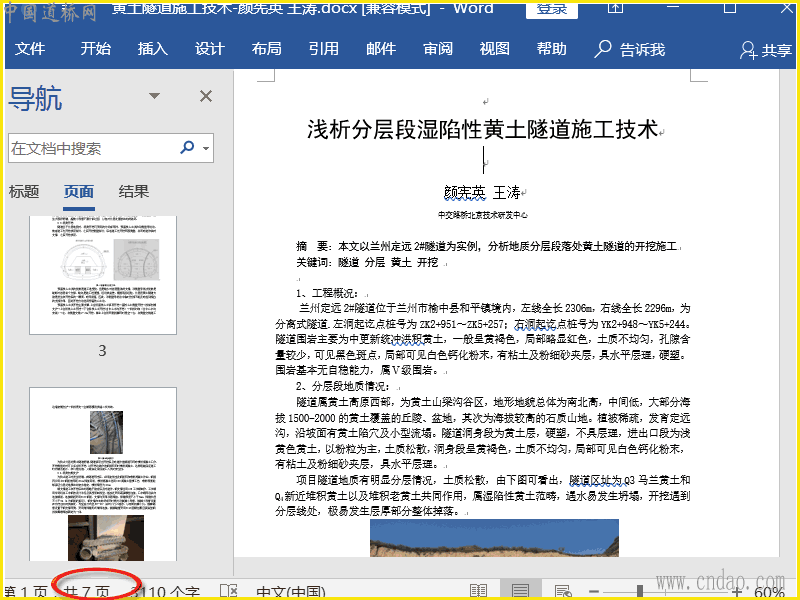The width and height of the screenshot is (800, 600).
Task: Close the 导航 navigation pane
Action: pyautogui.click(x=206, y=96)
